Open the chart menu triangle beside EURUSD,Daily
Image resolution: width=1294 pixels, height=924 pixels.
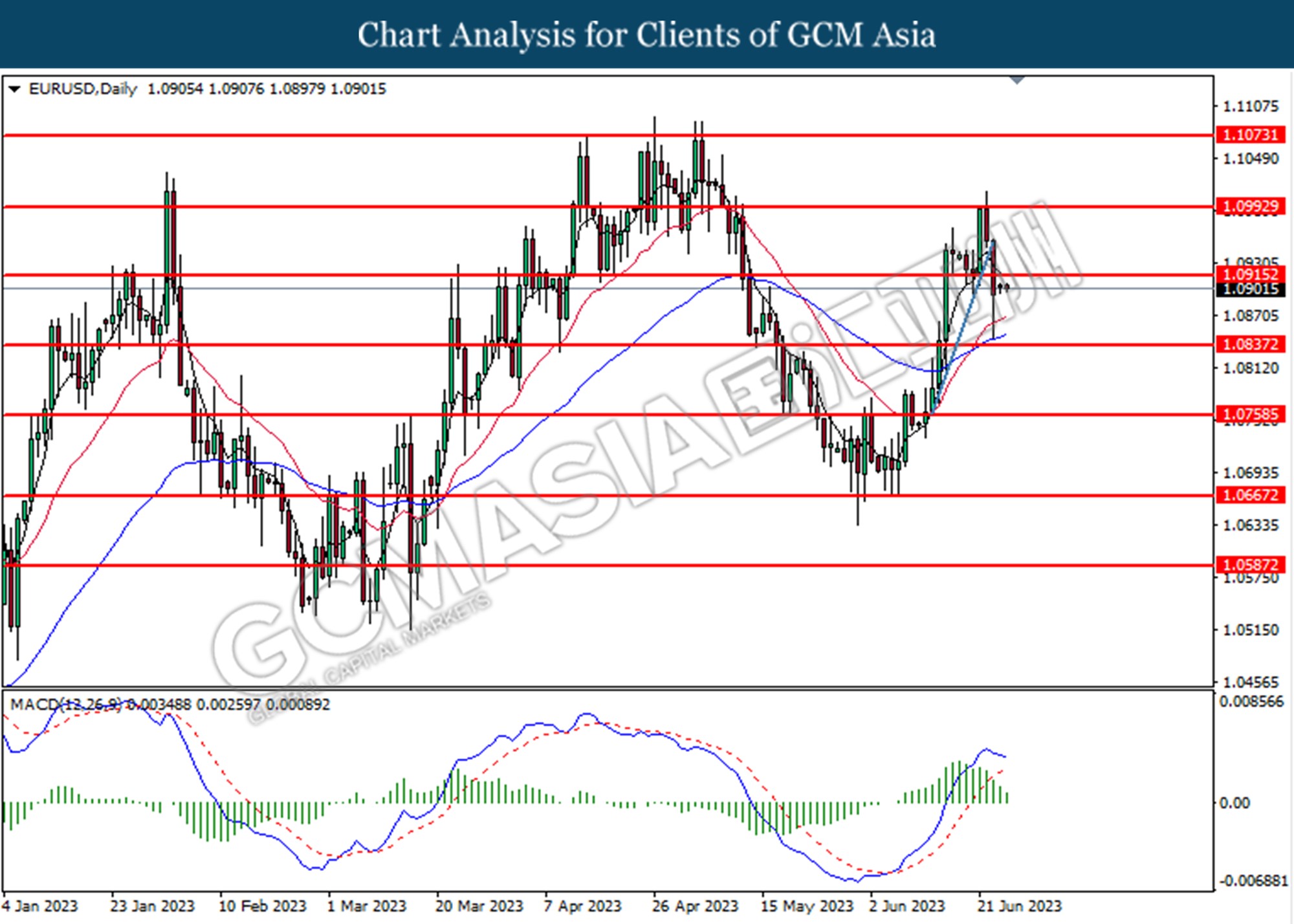pyautogui.click(x=14, y=89)
